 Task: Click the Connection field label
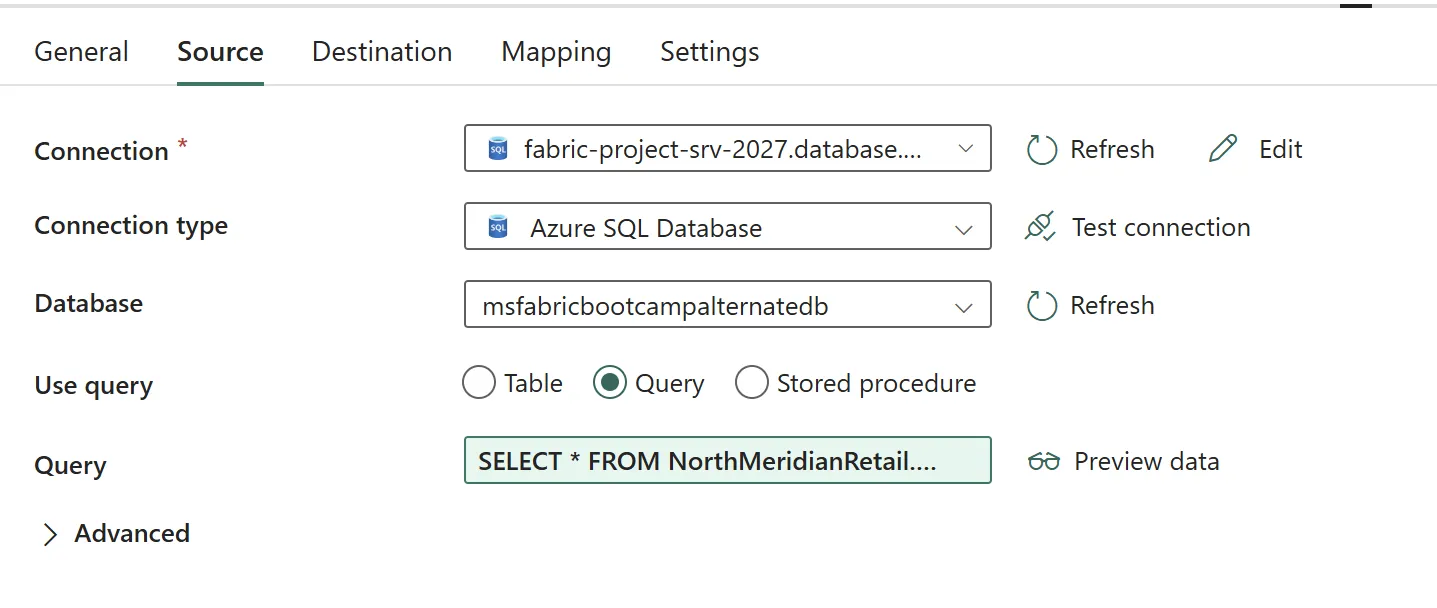pyautogui.click(x=101, y=151)
